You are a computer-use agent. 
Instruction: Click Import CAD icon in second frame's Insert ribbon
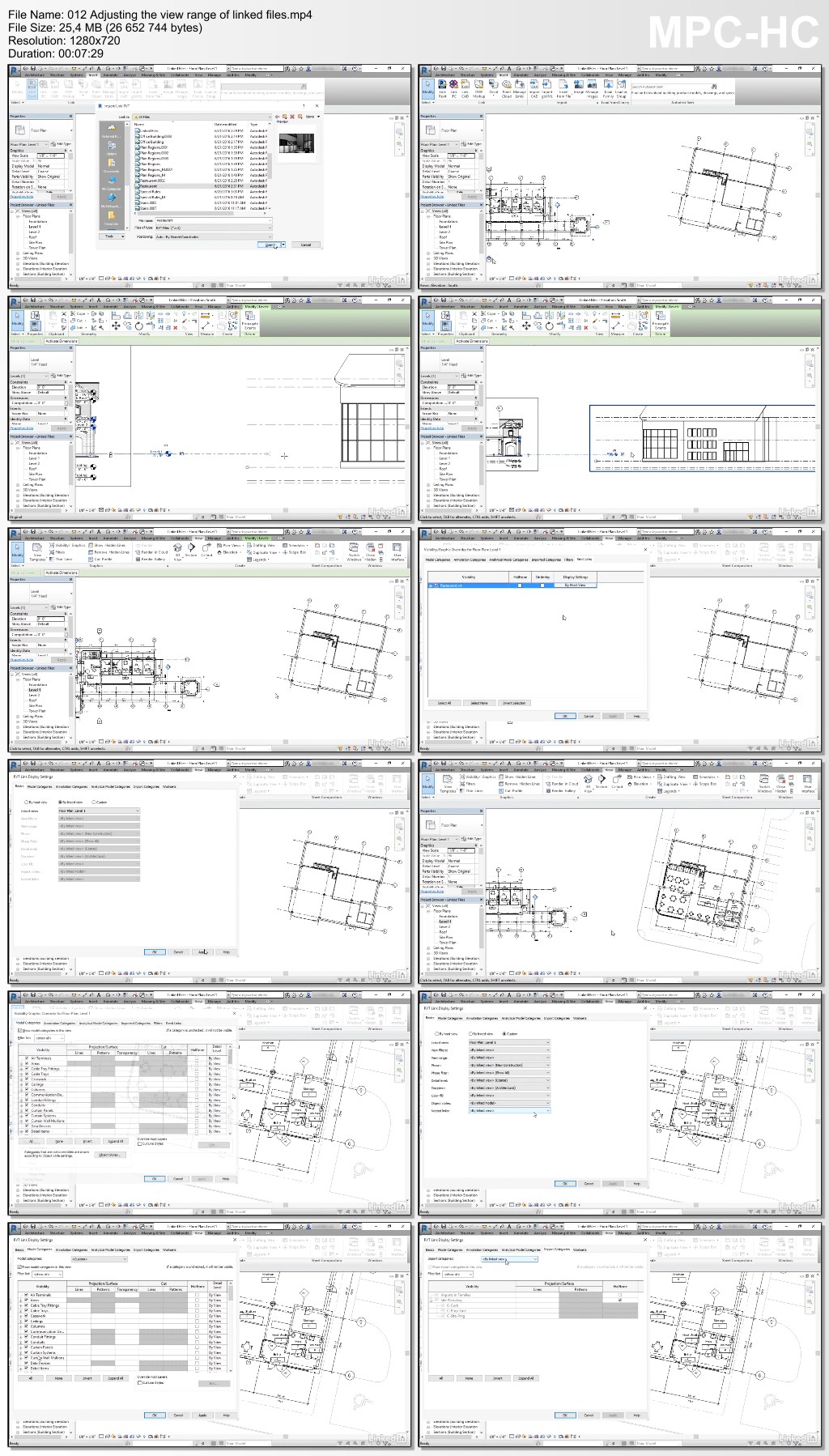point(534,87)
